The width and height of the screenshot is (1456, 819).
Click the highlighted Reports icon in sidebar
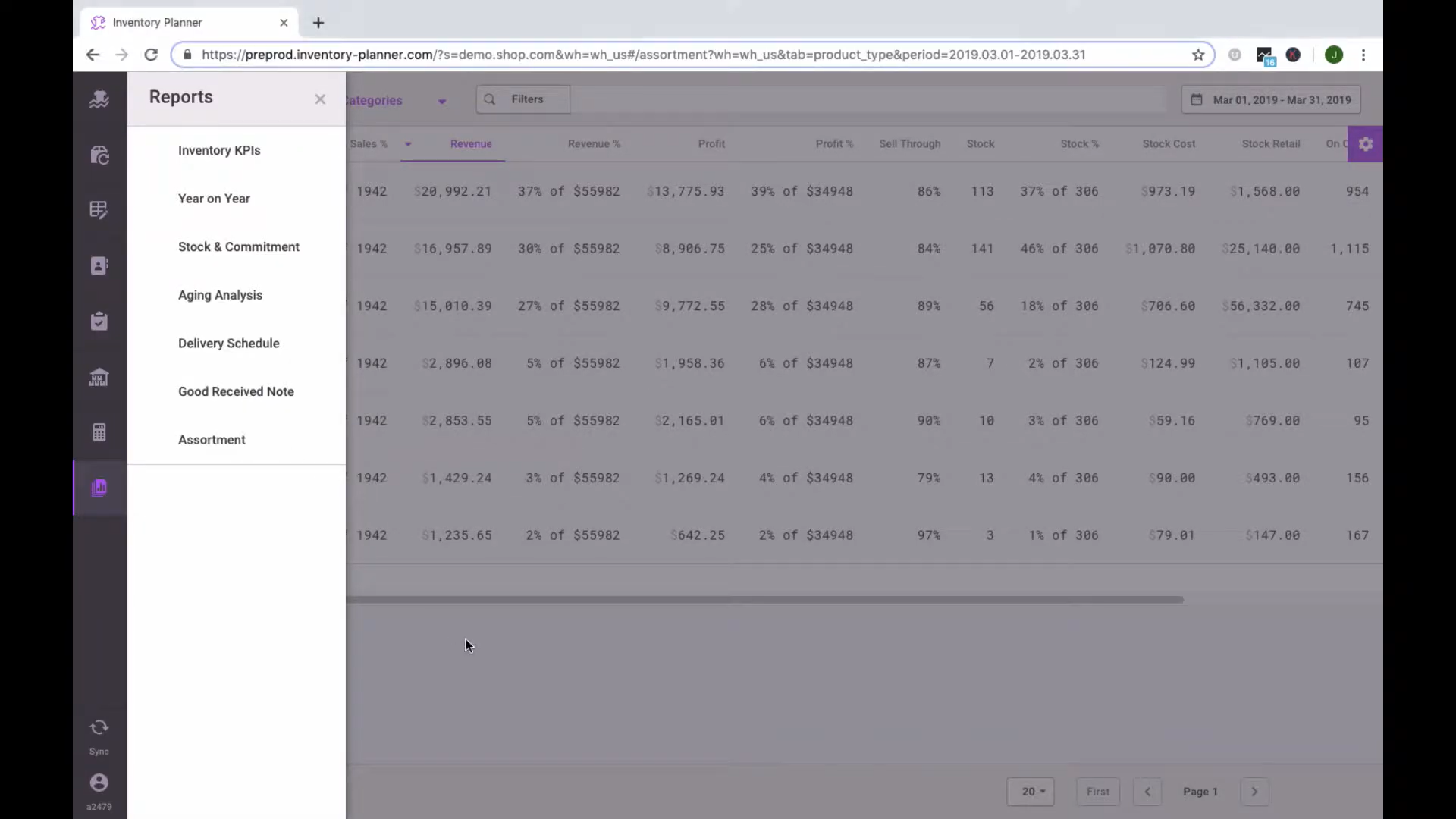[x=99, y=488]
